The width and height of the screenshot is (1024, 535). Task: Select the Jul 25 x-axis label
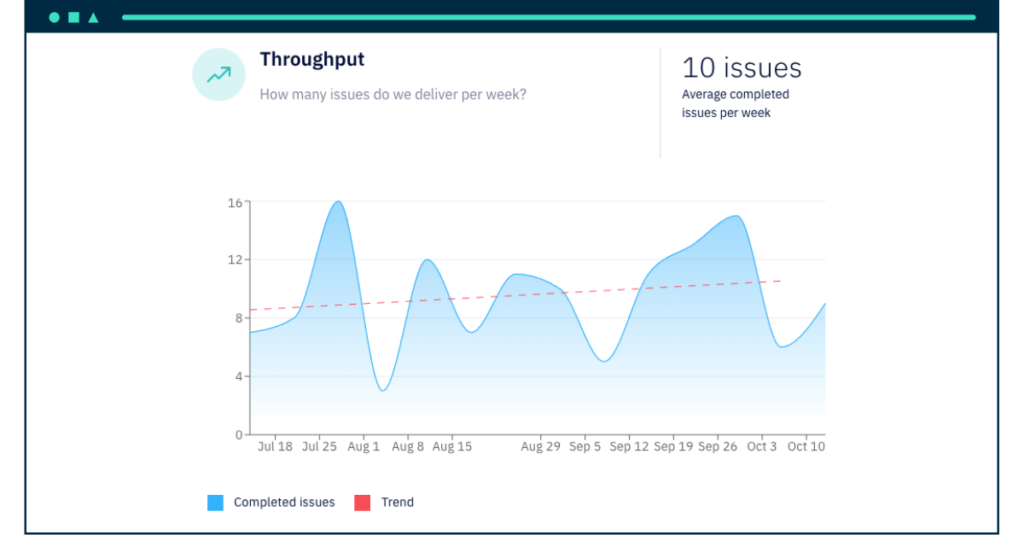[319, 447]
